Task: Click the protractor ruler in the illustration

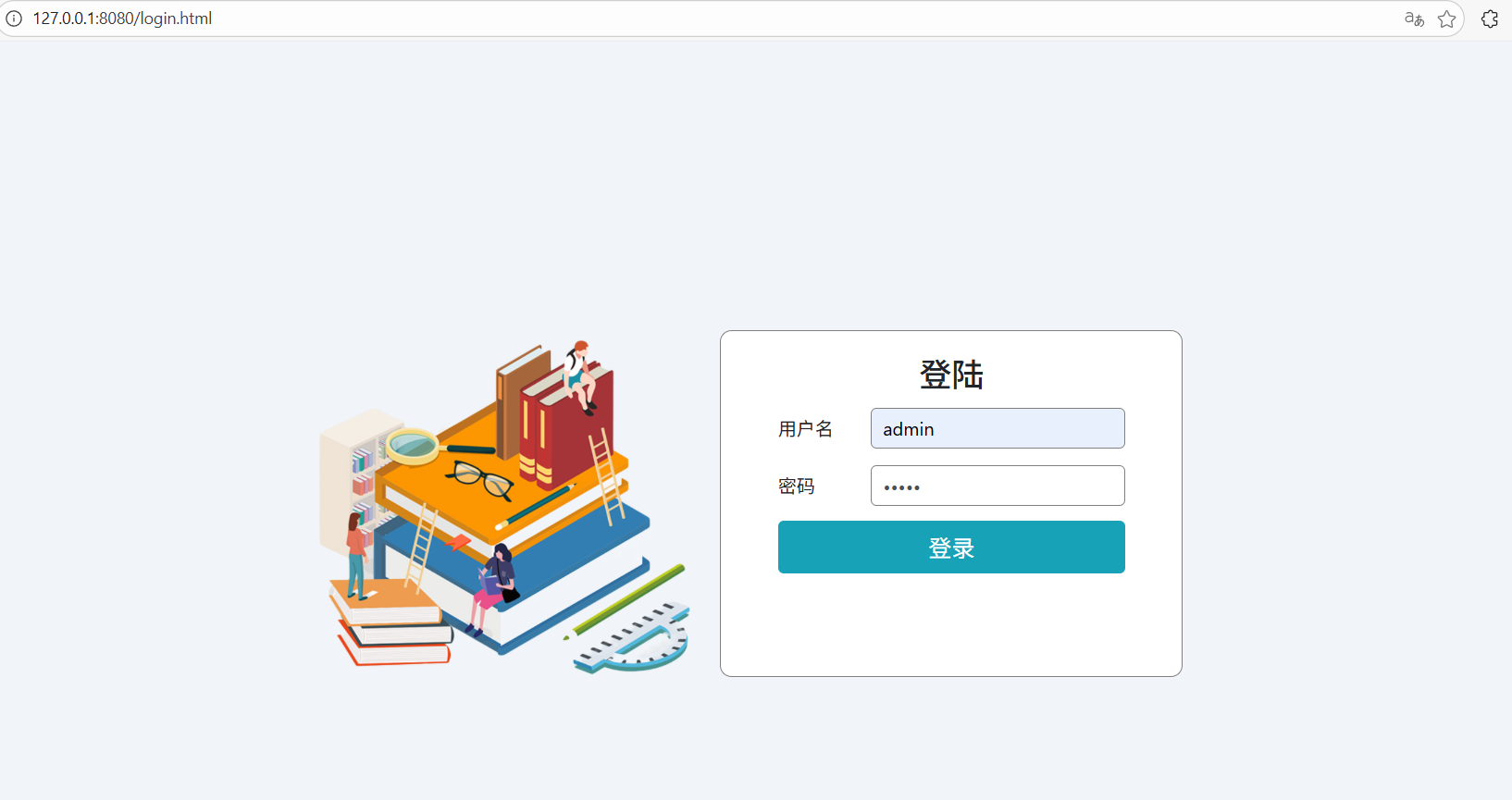Action: (633, 639)
